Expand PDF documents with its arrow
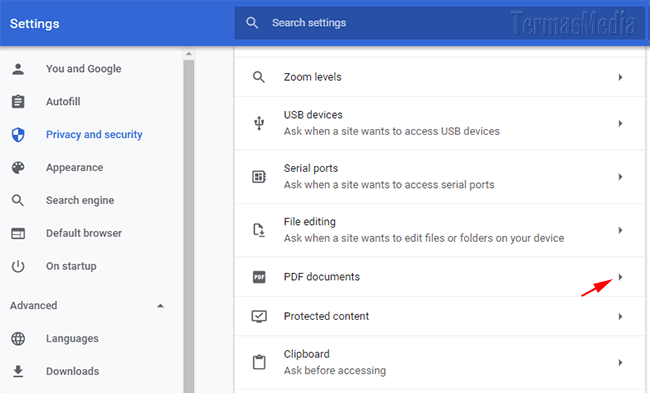The height and width of the screenshot is (393, 650). [620, 277]
